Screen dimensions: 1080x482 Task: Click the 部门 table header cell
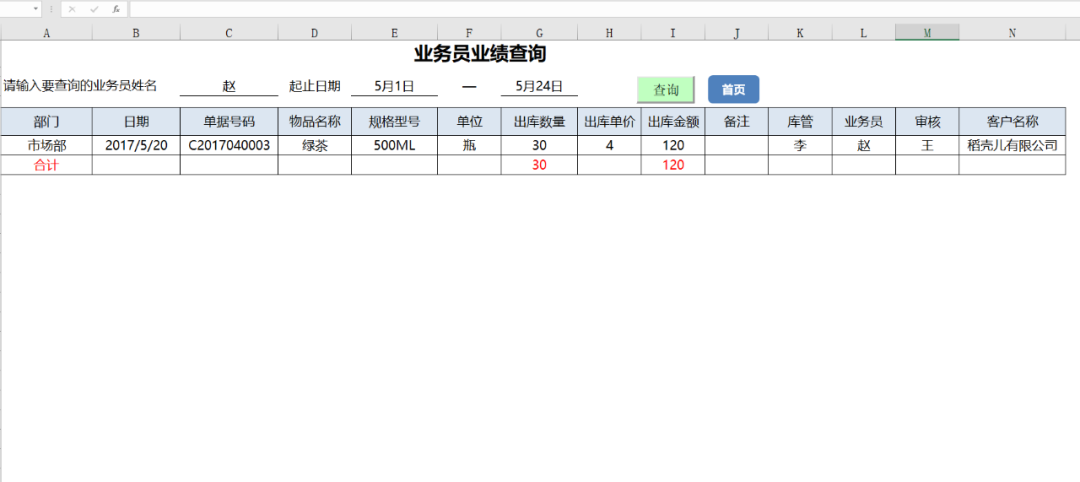click(46, 122)
